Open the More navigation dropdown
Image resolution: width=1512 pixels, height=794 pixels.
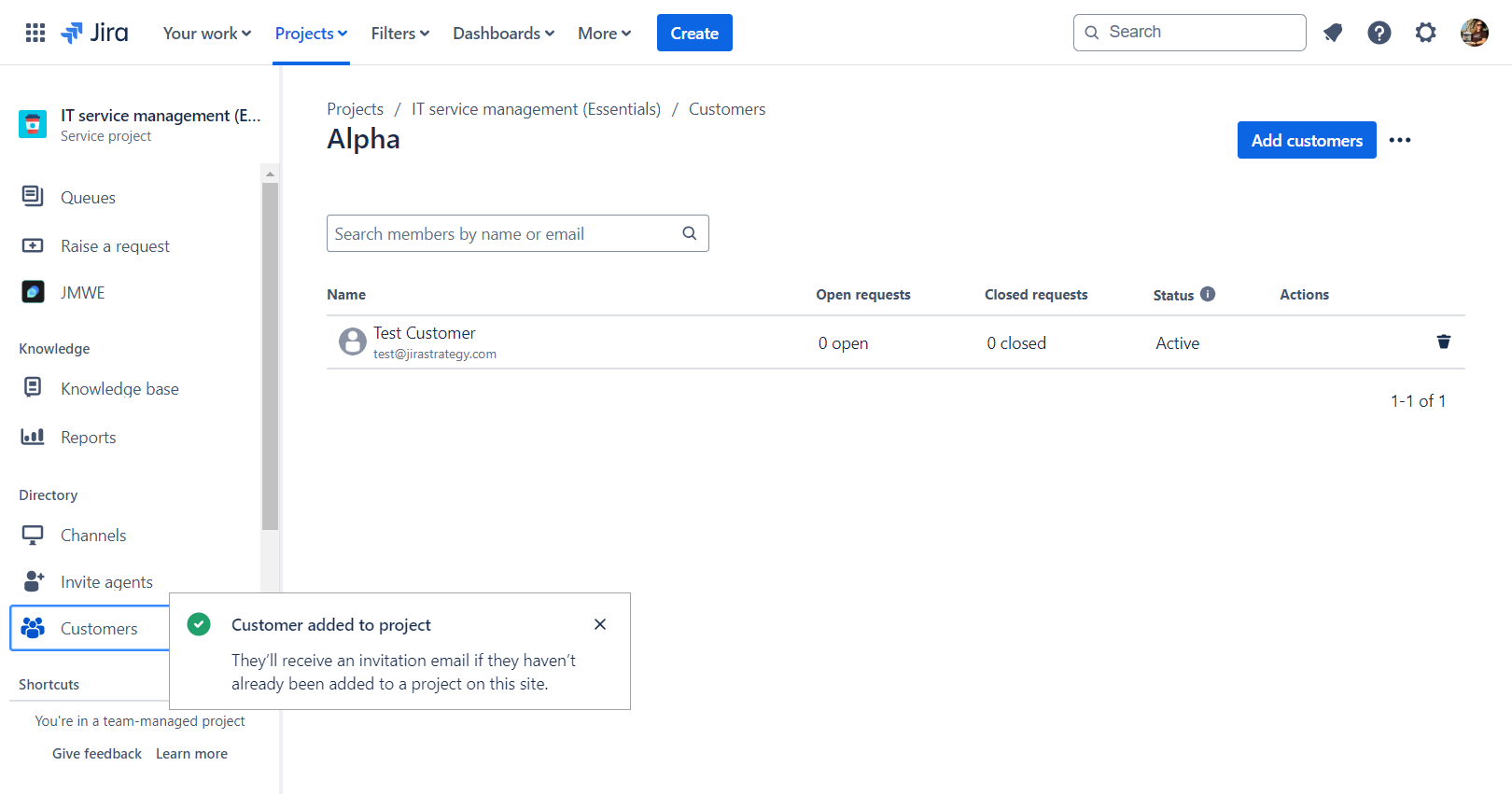[x=604, y=33]
